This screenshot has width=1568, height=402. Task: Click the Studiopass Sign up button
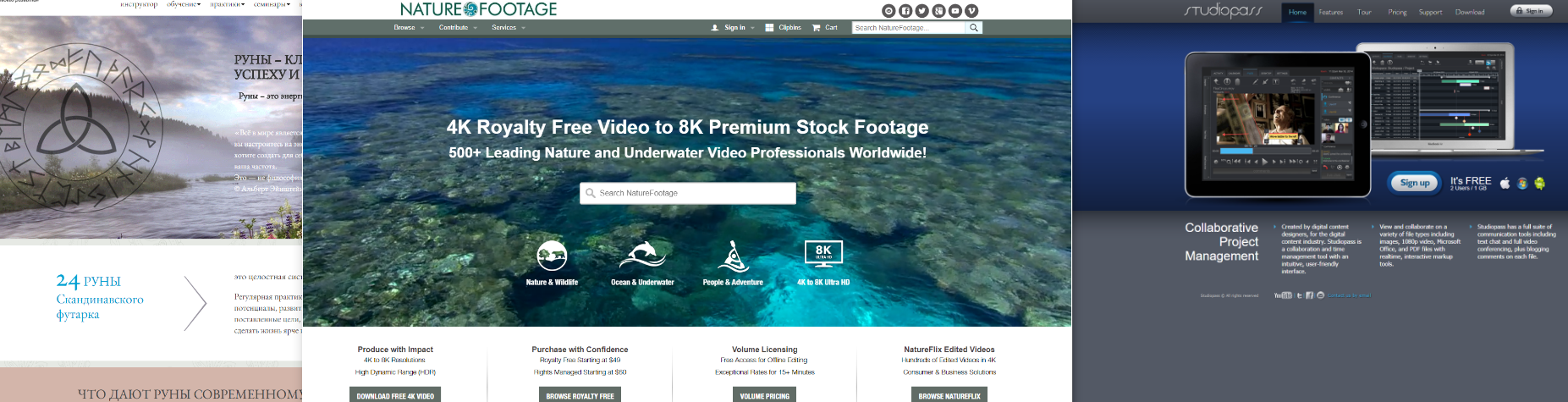pyautogui.click(x=1414, y=183)
